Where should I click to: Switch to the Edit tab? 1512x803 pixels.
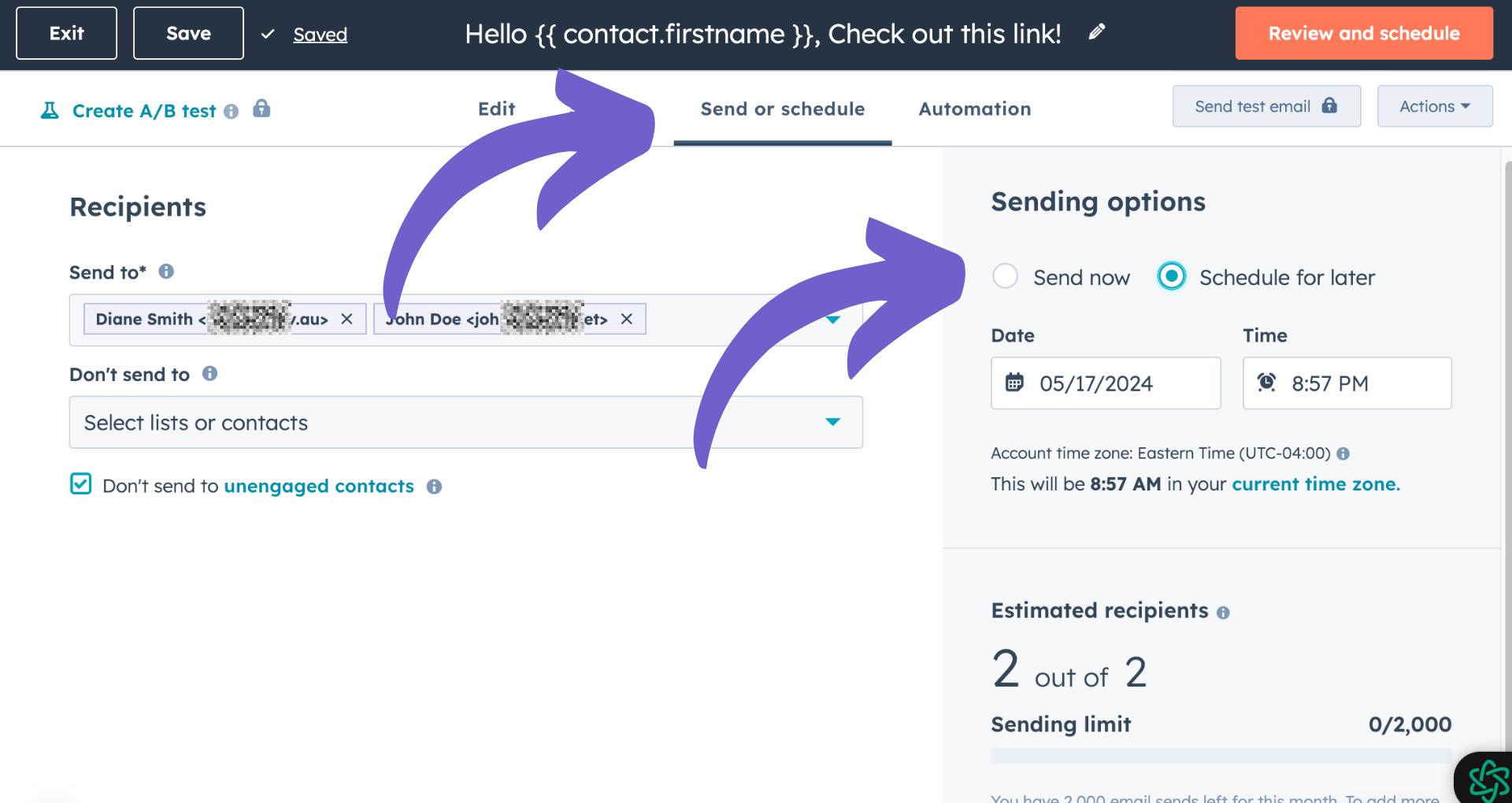(x=496, y=109)
